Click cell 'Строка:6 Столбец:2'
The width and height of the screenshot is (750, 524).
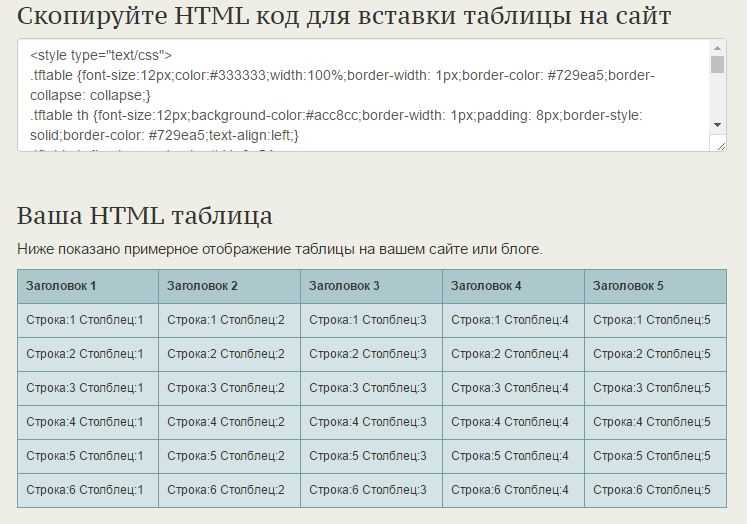230,490
